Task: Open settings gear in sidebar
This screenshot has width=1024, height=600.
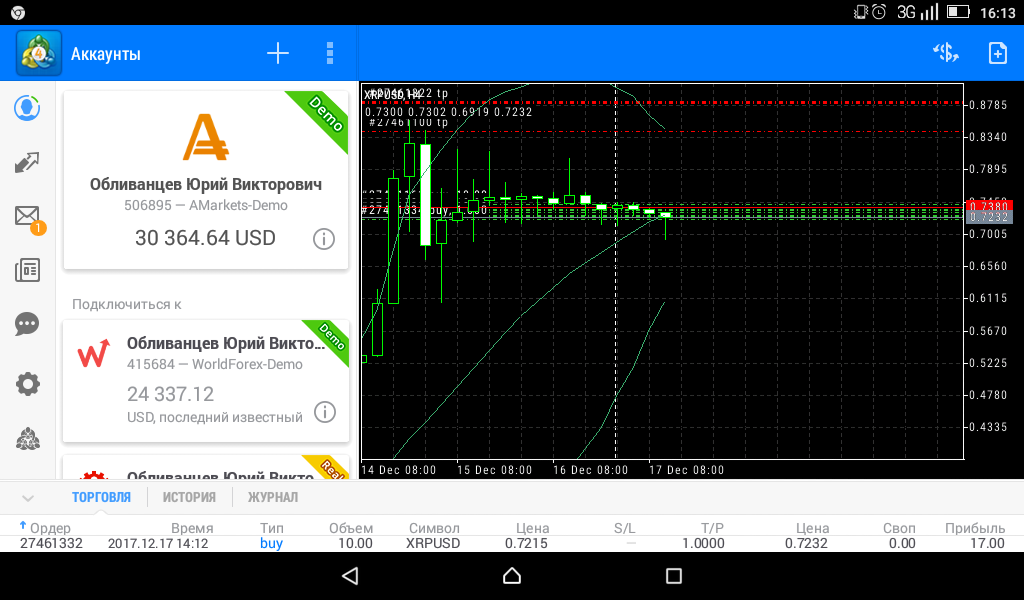Action: pos(27,384)
